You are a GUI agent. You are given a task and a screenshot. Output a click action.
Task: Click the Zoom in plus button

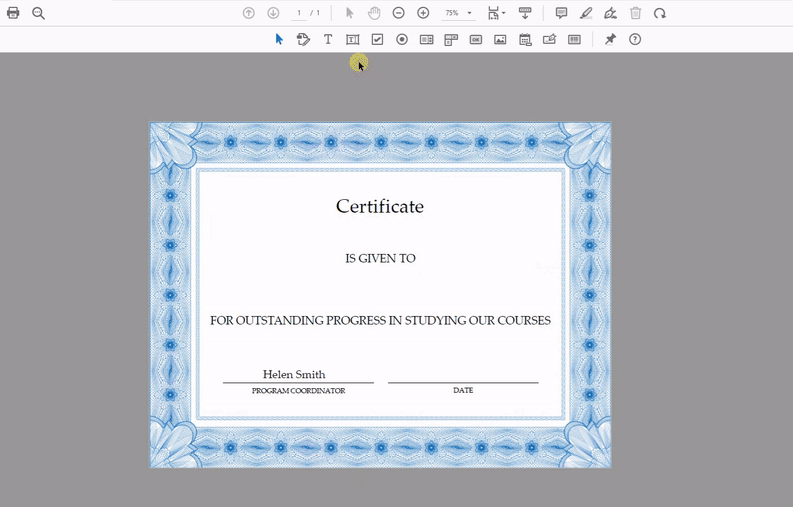(423, 13)
